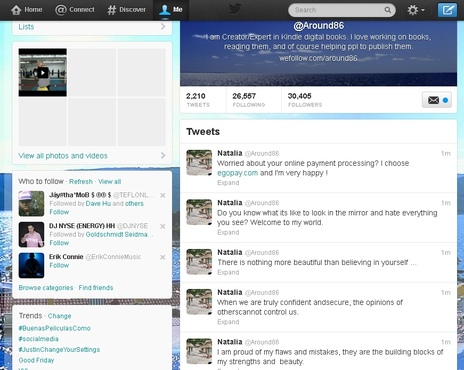Expand the 'believing in yourself' tweet
This screenshot has width=464, height=370.
[x=228, y=272]
